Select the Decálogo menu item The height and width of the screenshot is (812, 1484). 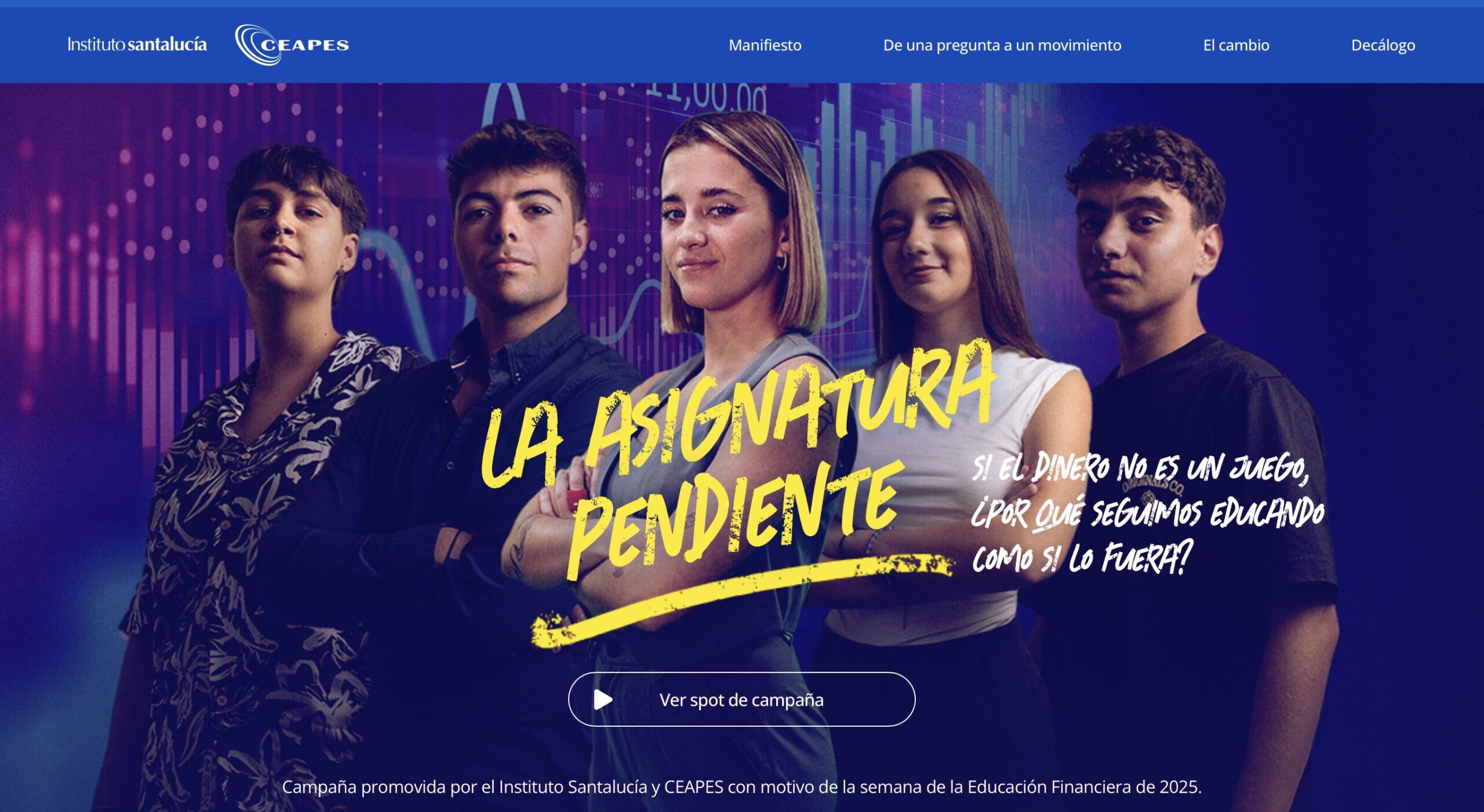pos(1383,45)
